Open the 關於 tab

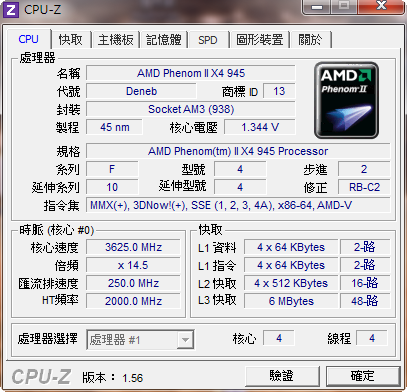(x=310, y=40)
